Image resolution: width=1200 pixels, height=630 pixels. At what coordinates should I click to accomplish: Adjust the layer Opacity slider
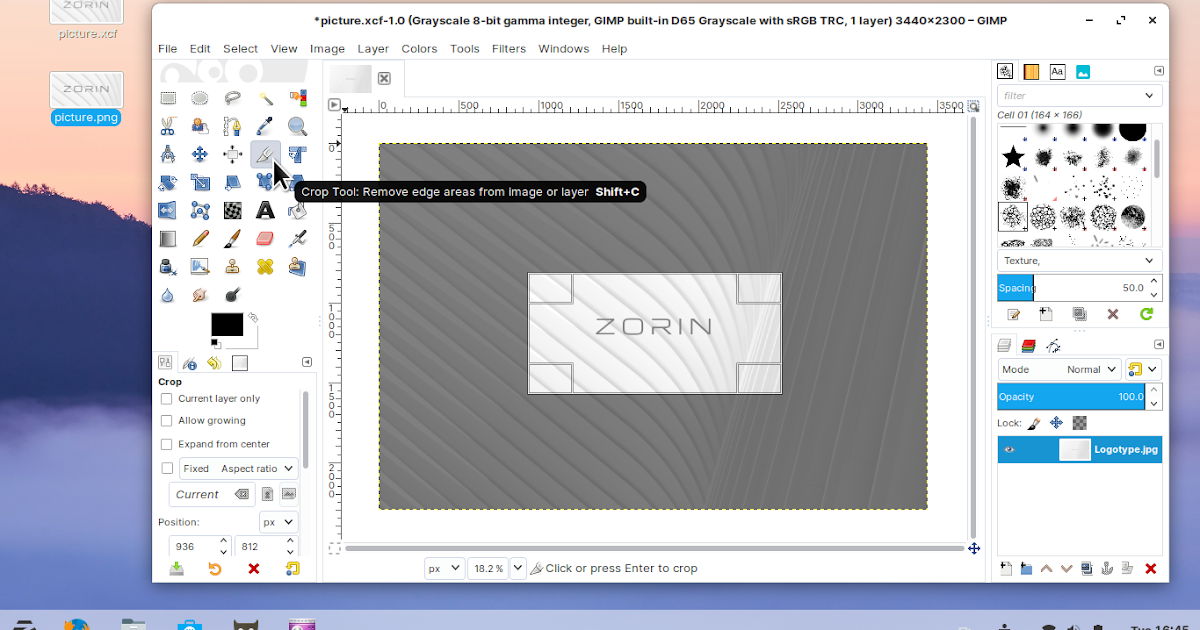point(1070,396)
